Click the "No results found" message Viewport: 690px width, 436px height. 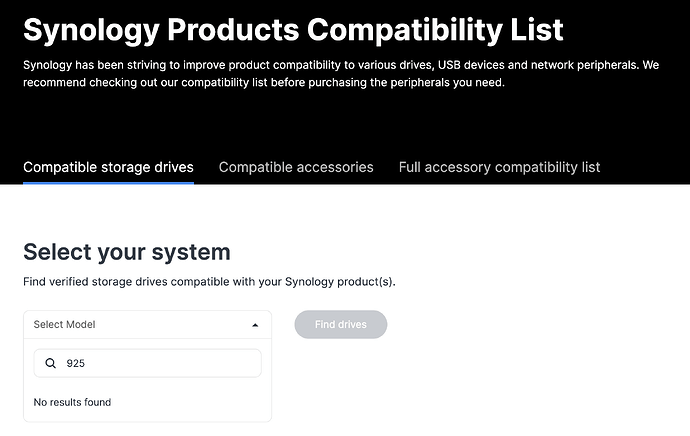[x=72, y=402]
